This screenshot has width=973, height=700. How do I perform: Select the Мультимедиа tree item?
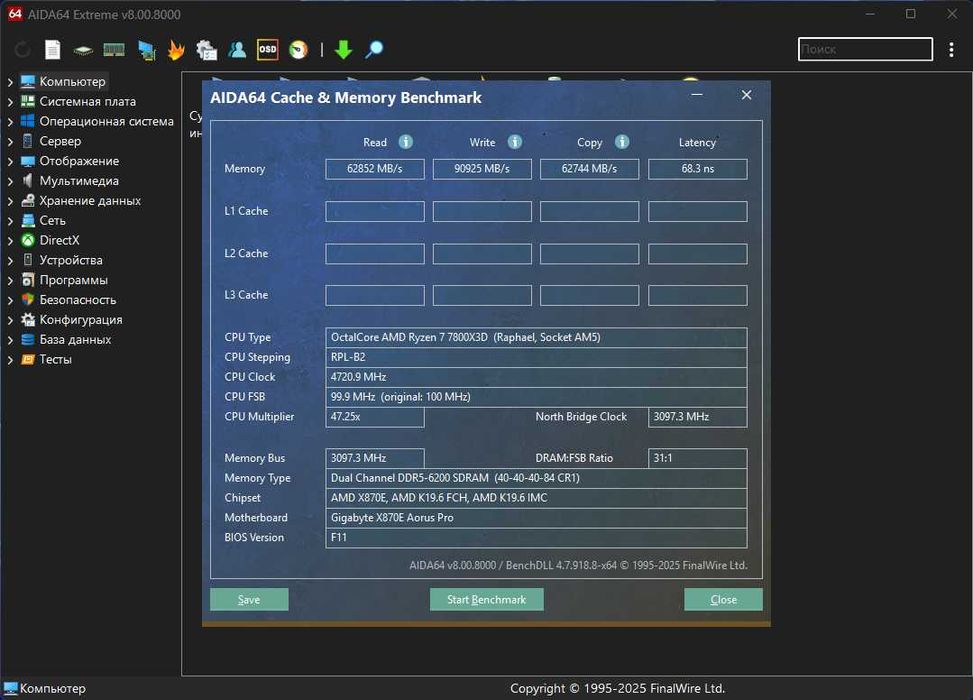79,181
